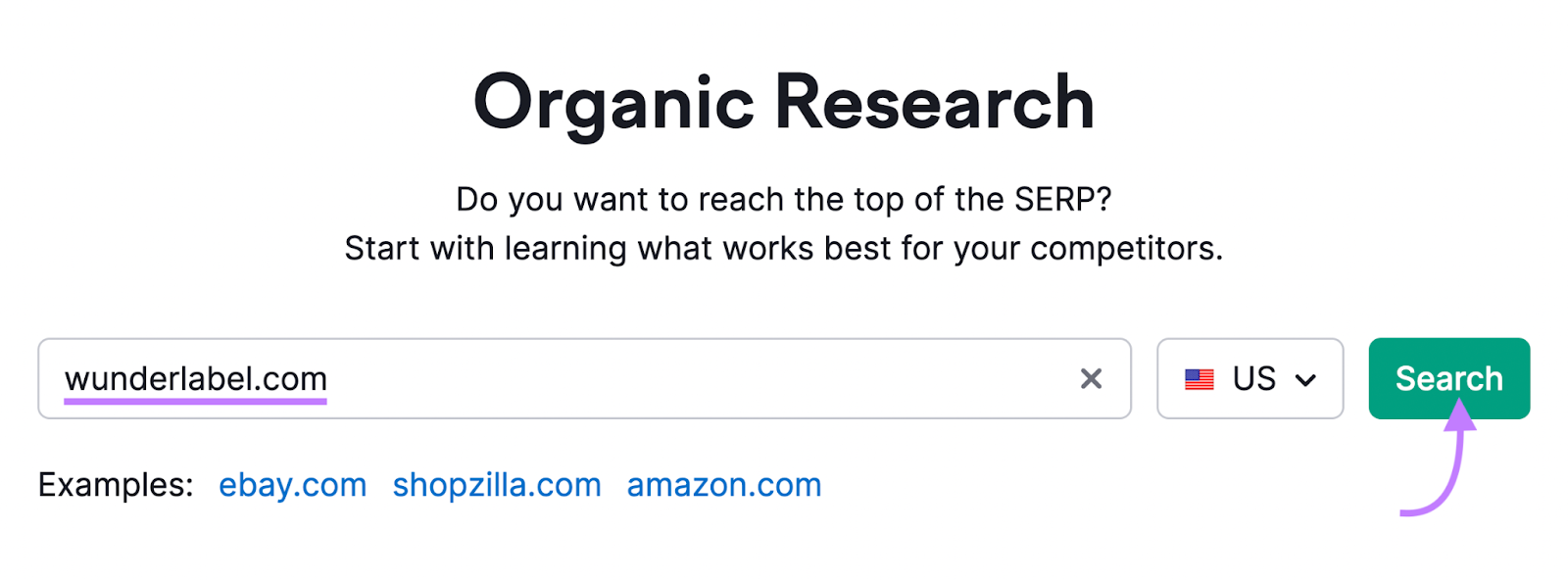Click the downward chevron beside US

pyautogui.click(x=1306, y=379)
